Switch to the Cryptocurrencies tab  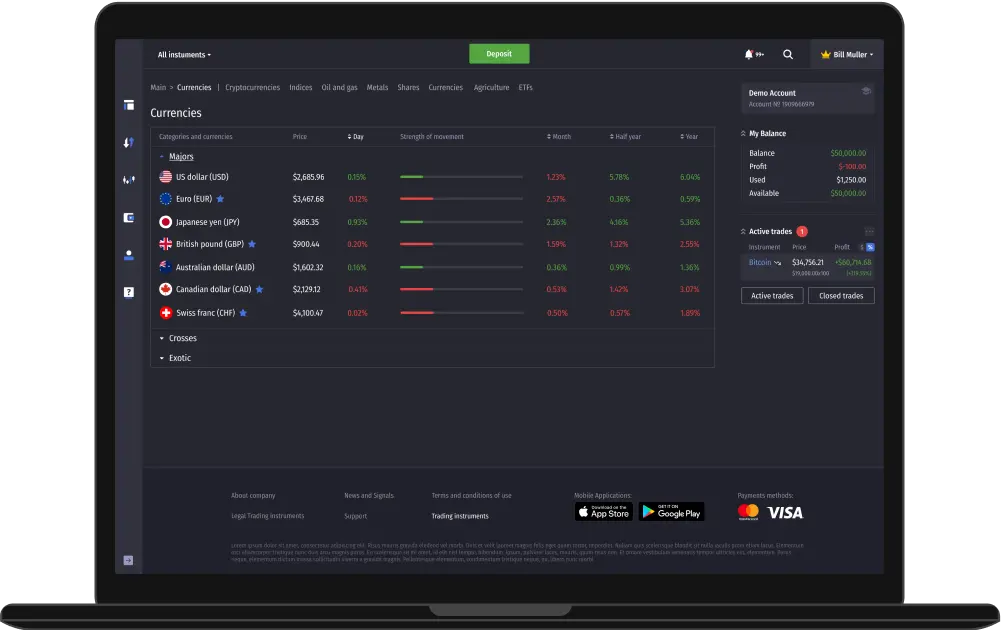[252, 87]
